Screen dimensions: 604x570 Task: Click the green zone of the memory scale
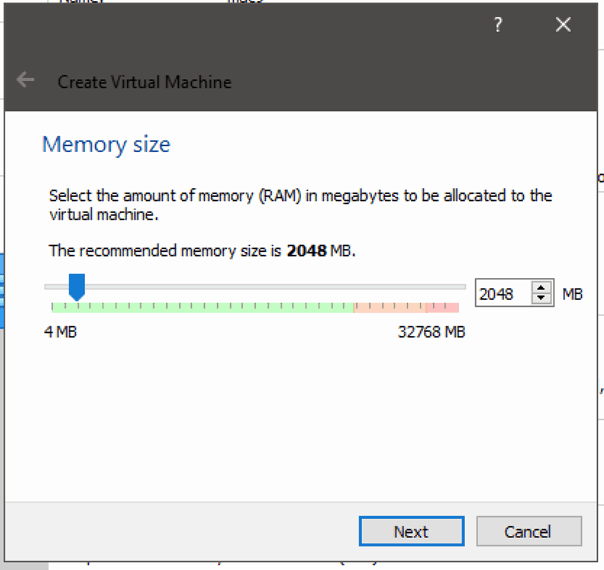click(x=200, y=307)
